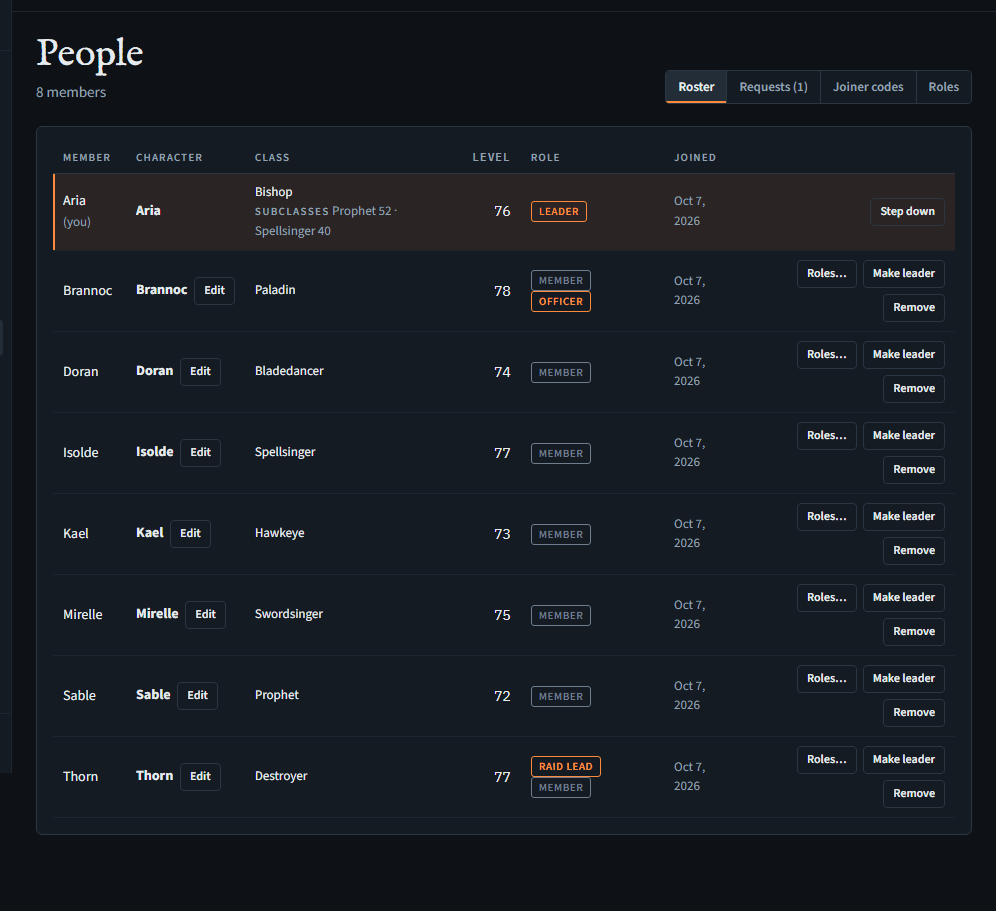
Task: Remove Kael from the roster
Action: [x=913, y=551]
